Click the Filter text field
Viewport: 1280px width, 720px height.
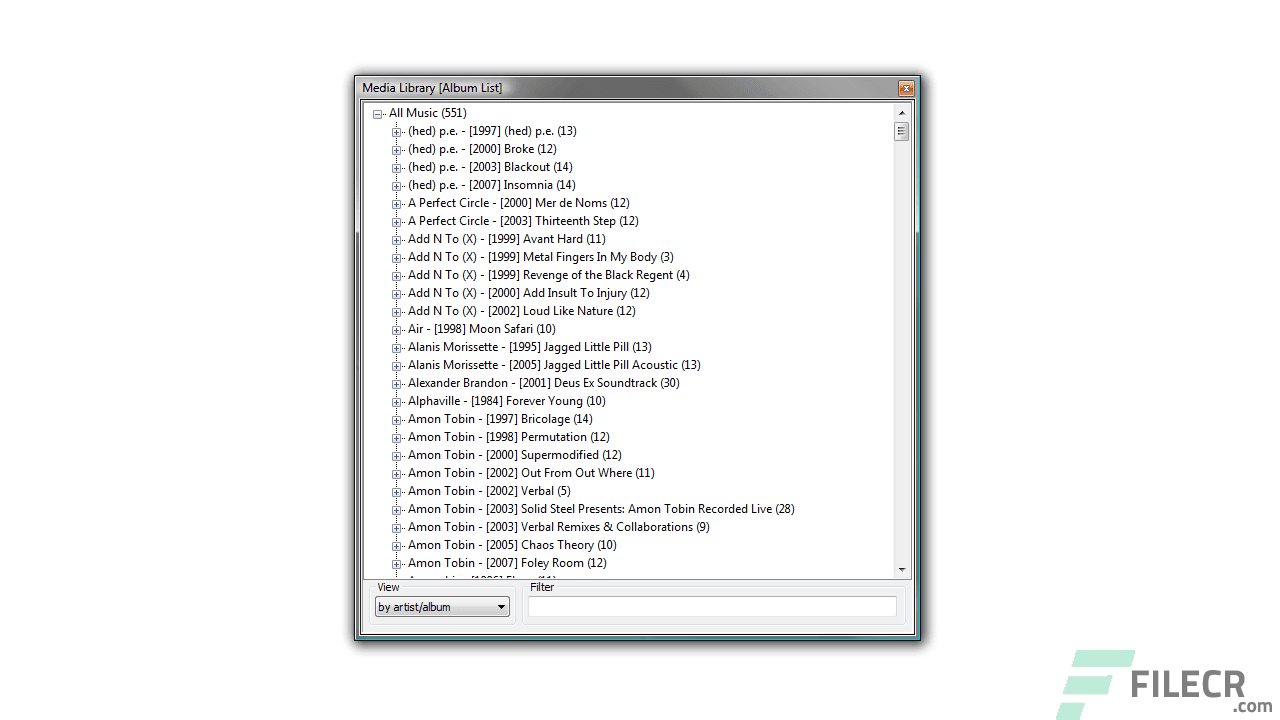click(712, 606)
